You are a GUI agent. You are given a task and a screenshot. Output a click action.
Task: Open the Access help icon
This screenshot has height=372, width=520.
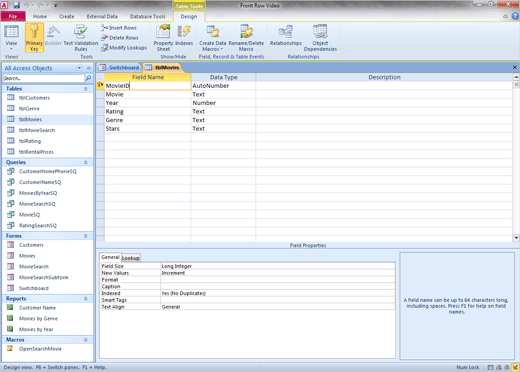[x=515, y=16]
